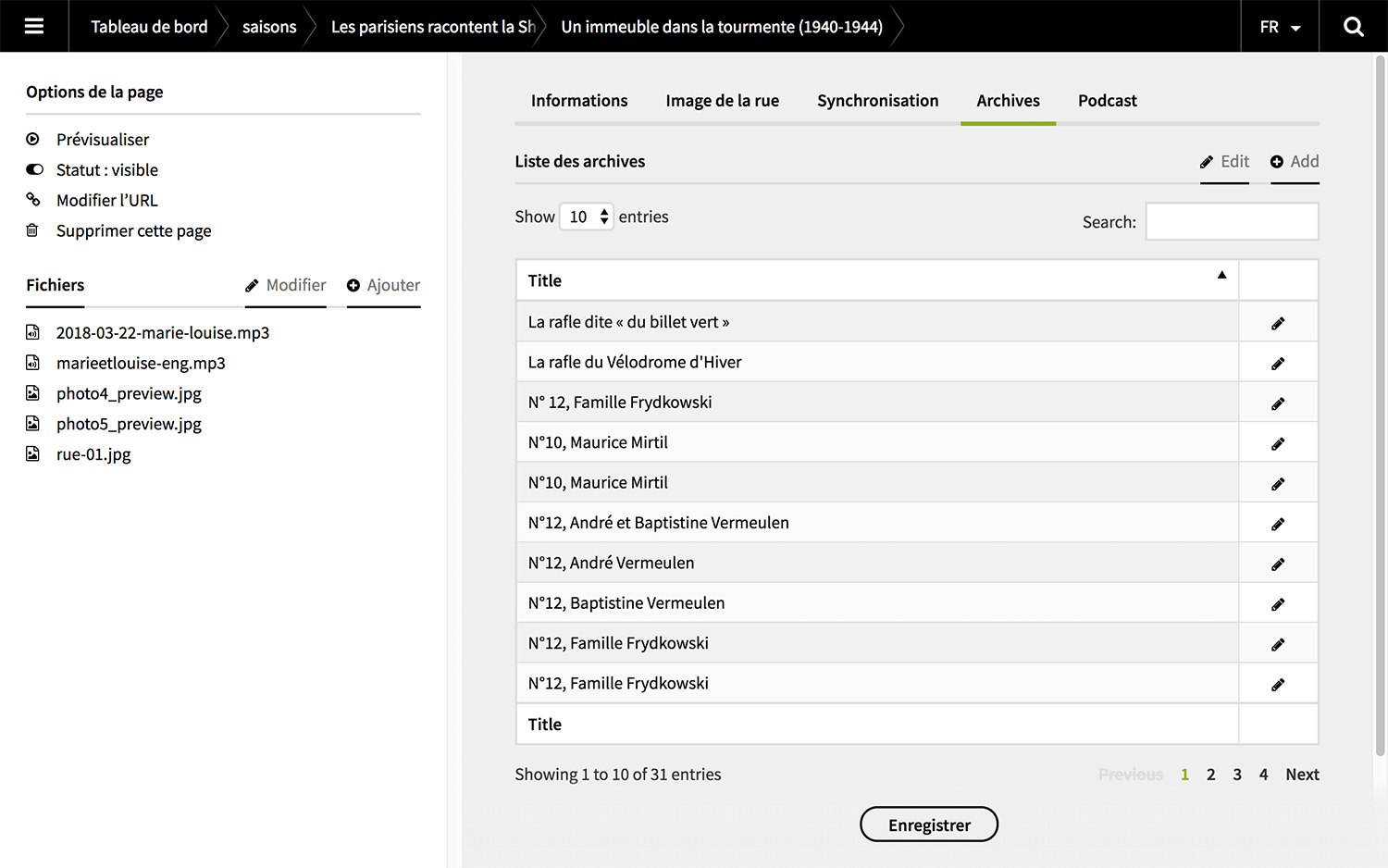Click the audio file icon for 2018-03-22-marie-louise.mp3
This screenshot has height=868, width=1388.
(32, 332)
